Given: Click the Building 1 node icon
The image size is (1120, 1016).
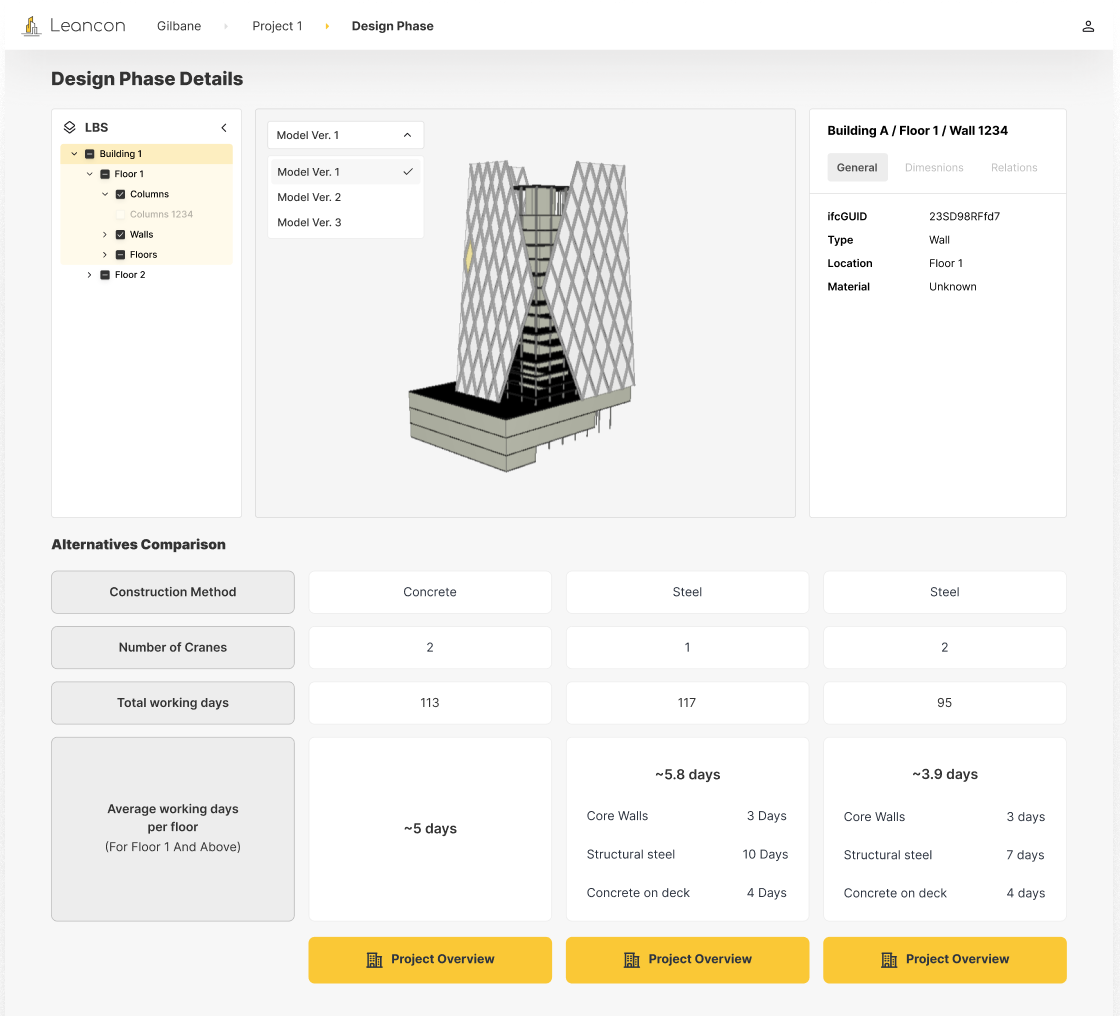Looking at the screenshot, I should (90, 153).
